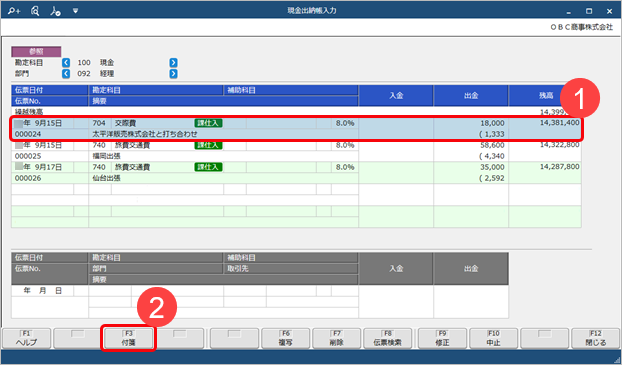622x365 pixels.
Task: Click the tax amount ( 4,340
Action: tap(492, 156)
